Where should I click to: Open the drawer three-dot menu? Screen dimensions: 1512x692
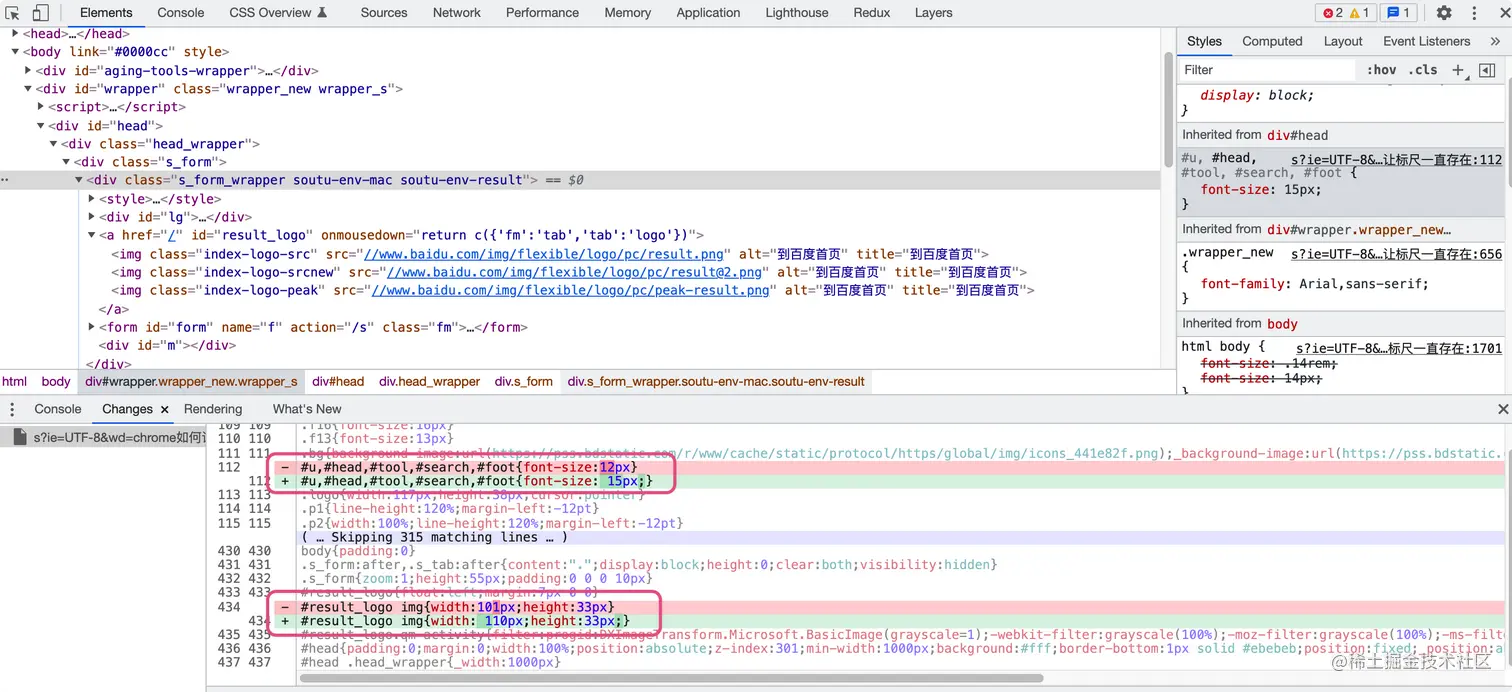click(x=12, y=409)
